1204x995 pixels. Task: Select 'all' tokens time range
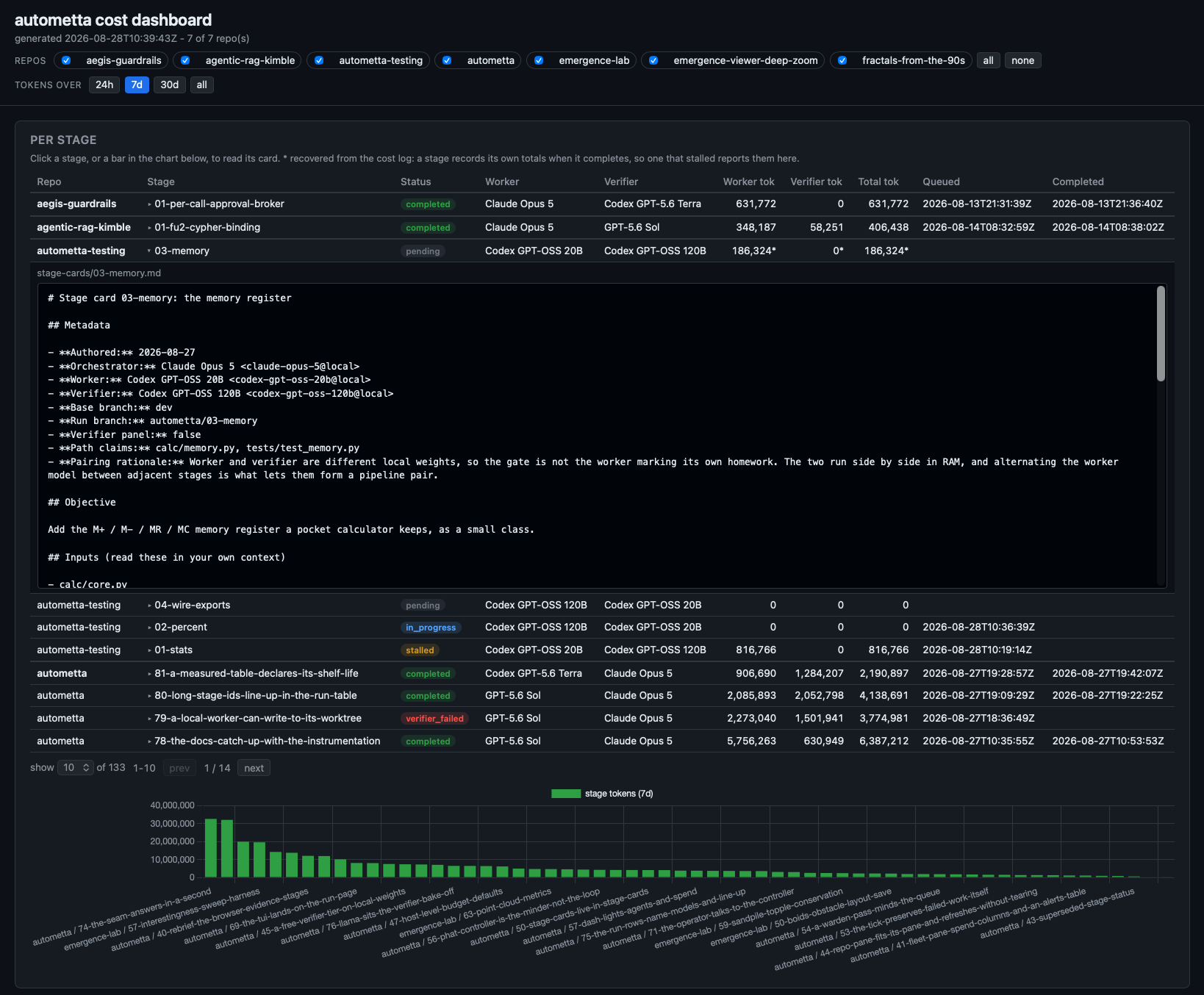(201, 85)
